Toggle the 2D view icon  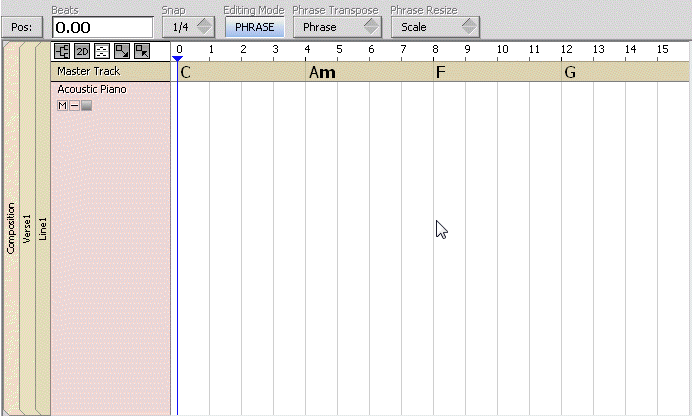point(82,52)
